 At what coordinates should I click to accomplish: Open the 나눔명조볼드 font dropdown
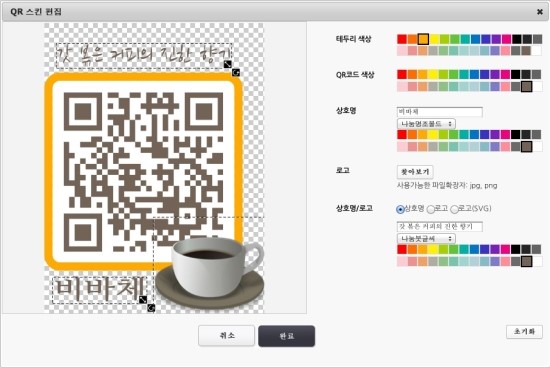coord(426,124)
